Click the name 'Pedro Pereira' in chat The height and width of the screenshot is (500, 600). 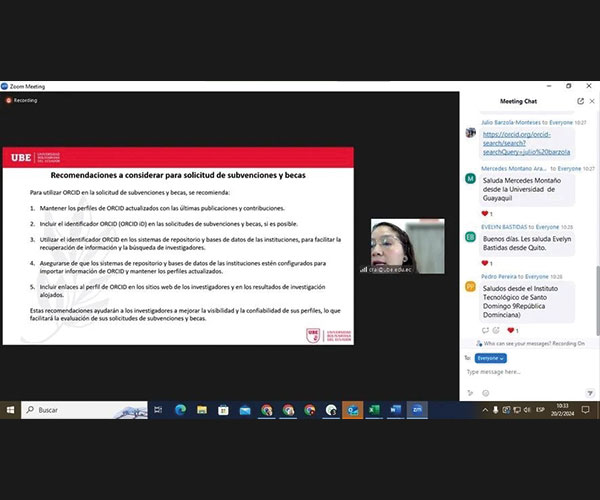pos(499,277)
